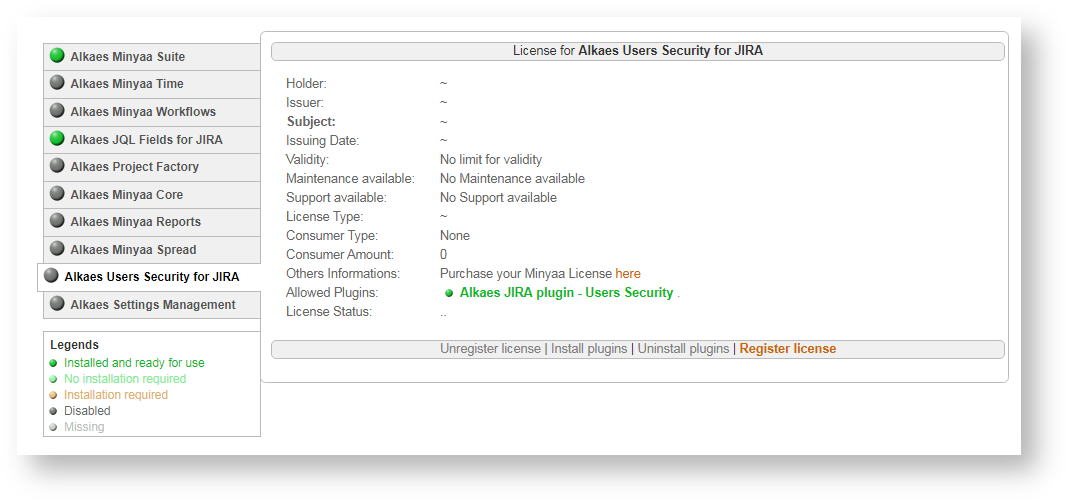Click the green status icon of Alkaes Minyaa Suite
This screenshot has height=503, width=1069.
point(57,56)
